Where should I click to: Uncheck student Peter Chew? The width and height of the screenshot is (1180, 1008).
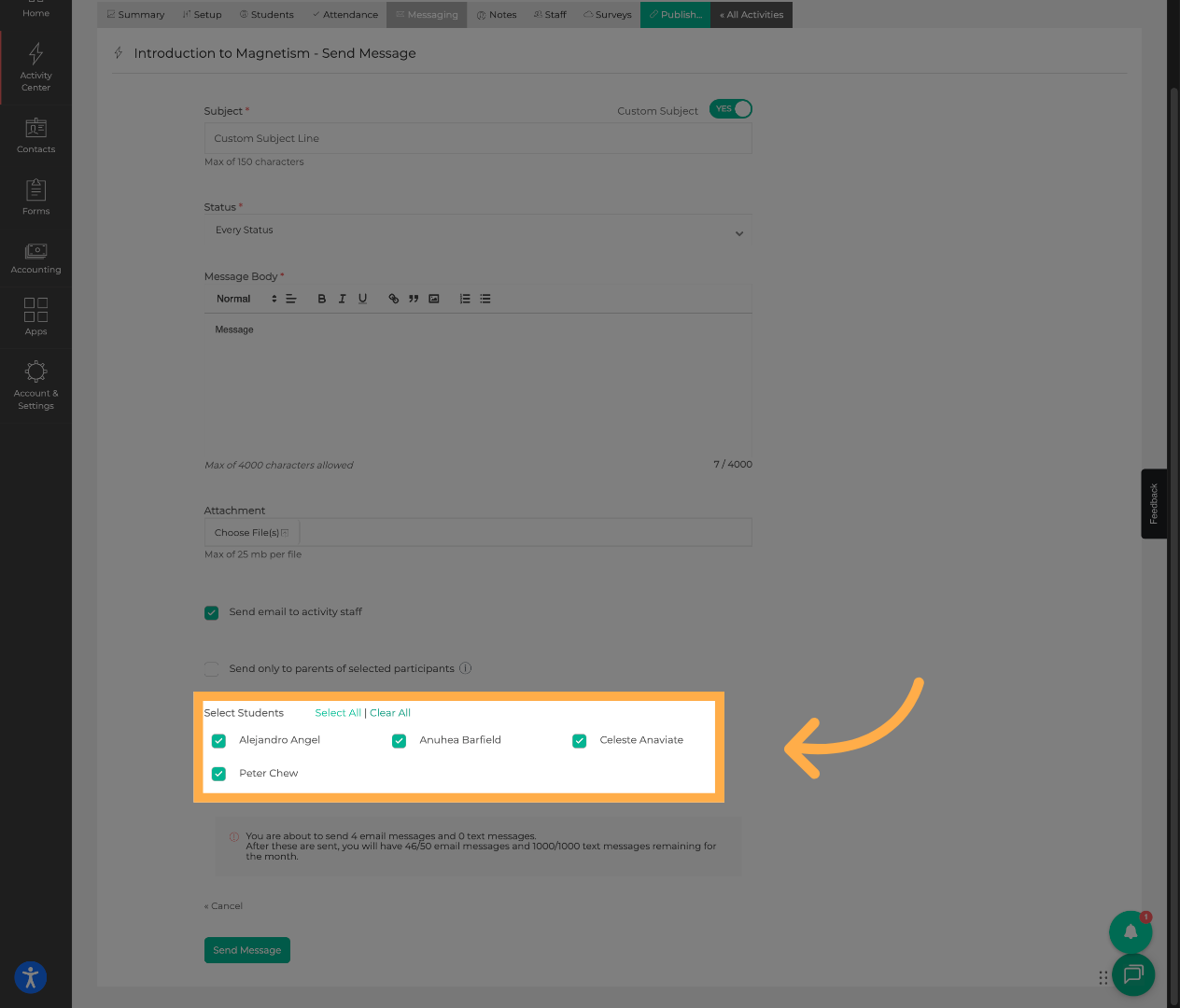[x=218, y=773]
